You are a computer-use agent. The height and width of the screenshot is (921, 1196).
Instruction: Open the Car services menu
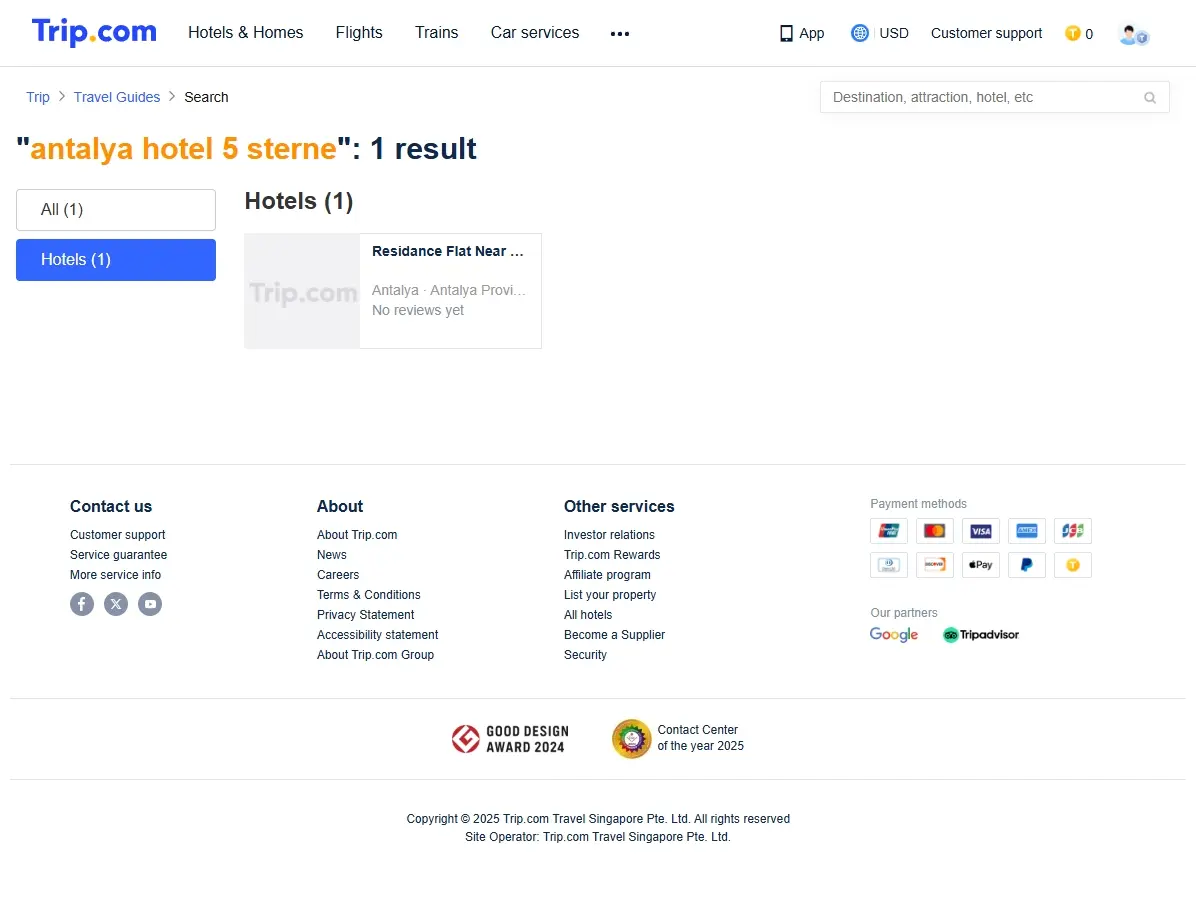click(x=535, y=33)
